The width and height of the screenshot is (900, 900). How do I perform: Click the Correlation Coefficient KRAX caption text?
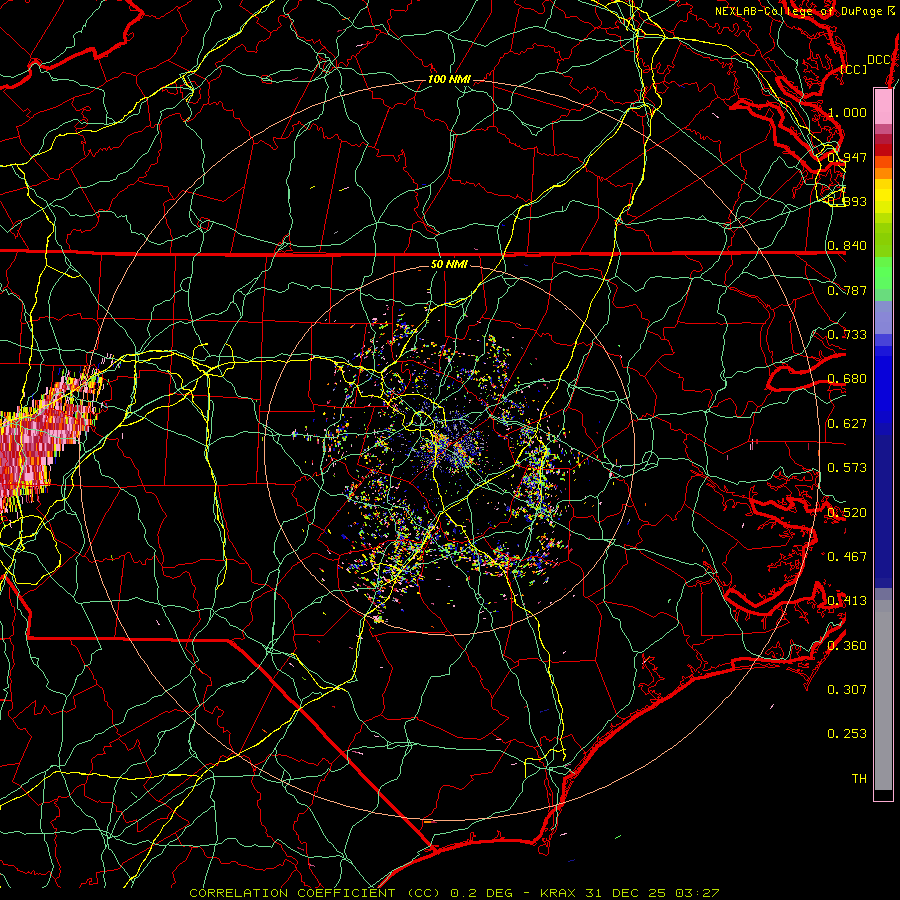point(454,893)
